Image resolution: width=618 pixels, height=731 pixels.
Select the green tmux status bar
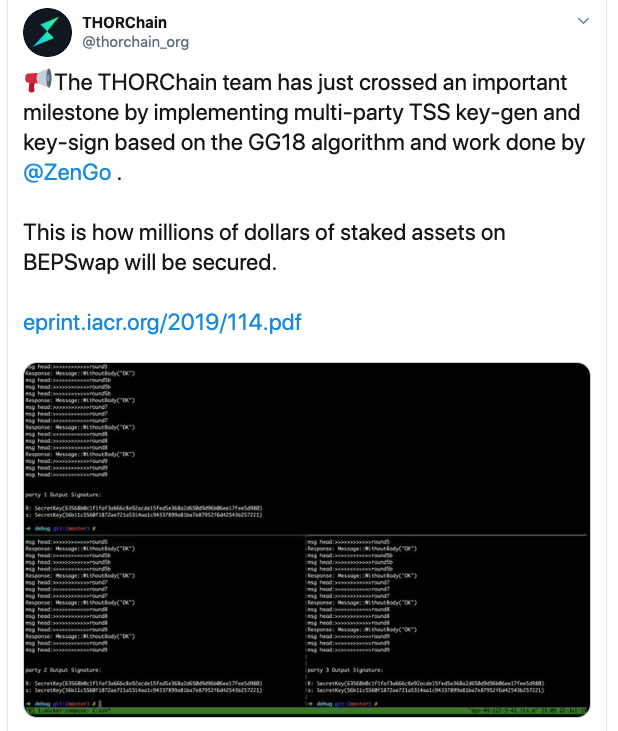pos(307,711)
